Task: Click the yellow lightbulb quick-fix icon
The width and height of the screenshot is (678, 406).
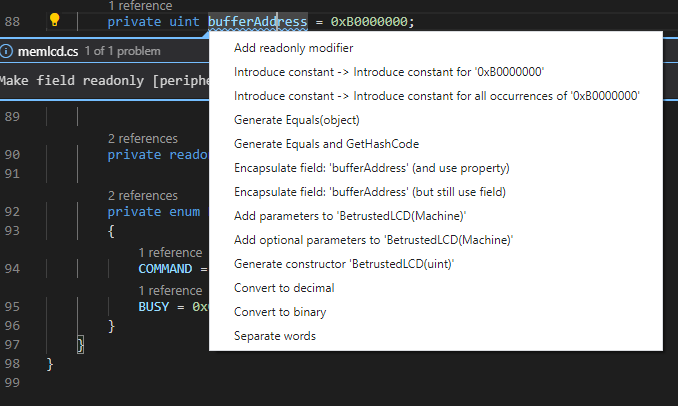Action: click(x=54, y=20)
